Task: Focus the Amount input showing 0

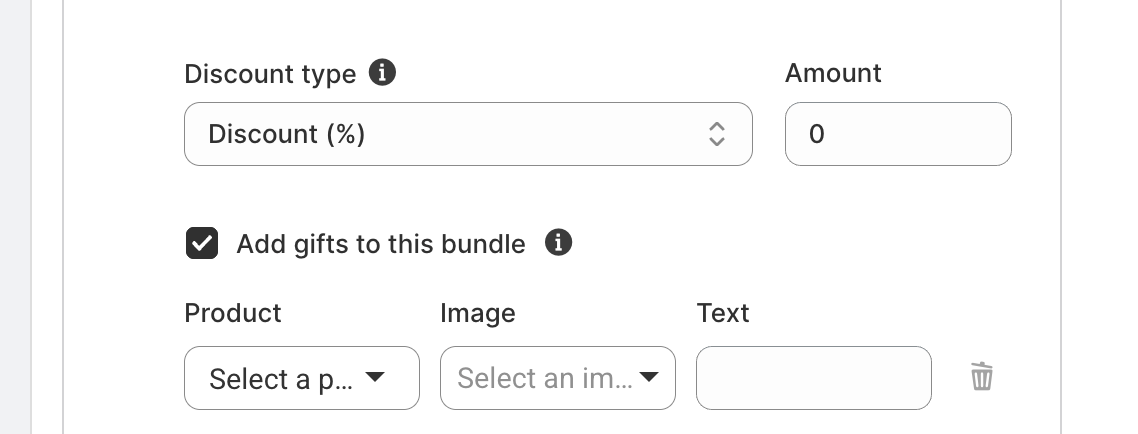Action: click(x=898, y=134)
